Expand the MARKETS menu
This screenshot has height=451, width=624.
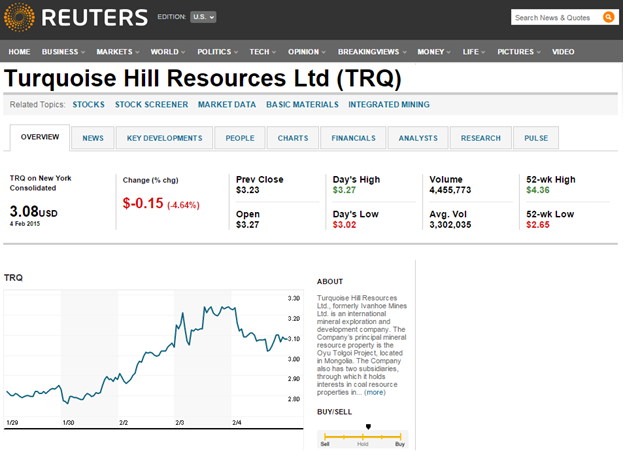118,52
